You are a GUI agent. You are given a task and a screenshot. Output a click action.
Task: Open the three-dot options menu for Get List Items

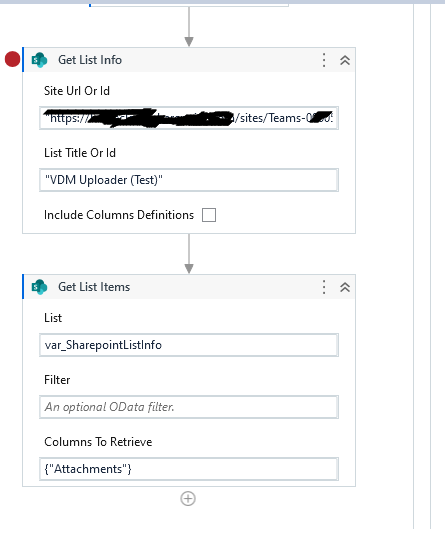click(324, 287)
